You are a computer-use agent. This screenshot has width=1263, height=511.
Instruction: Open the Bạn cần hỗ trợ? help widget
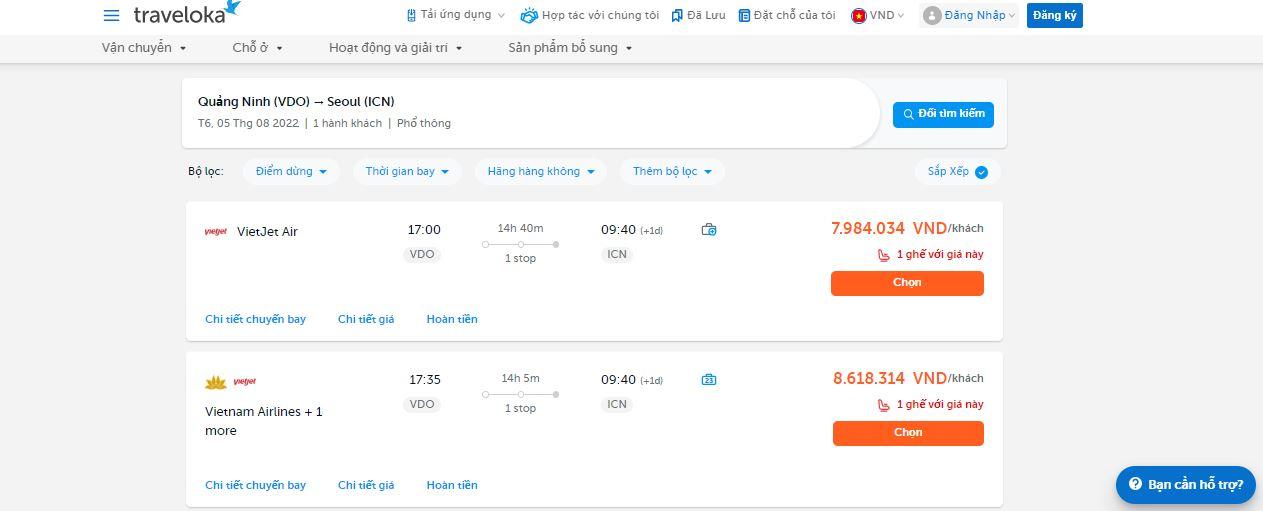click(1185, 484)
